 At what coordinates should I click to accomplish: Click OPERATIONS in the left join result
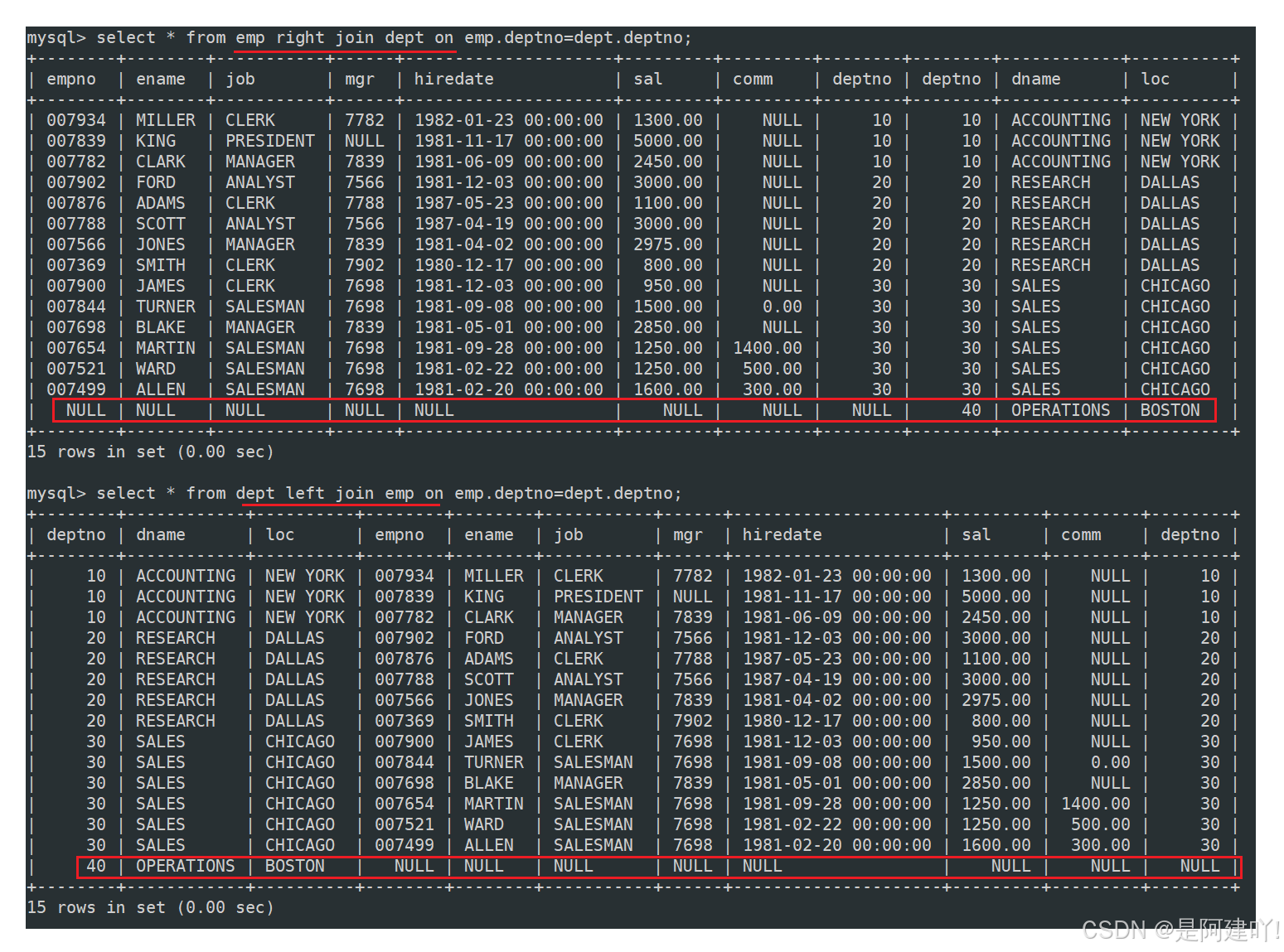[186, 867]
